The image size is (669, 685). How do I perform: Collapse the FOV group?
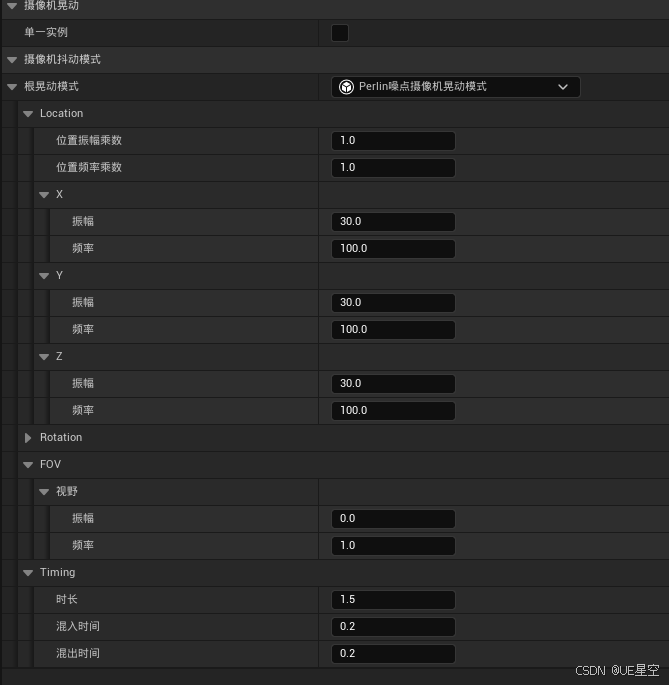pyautogui.click(x=28, y=465)
